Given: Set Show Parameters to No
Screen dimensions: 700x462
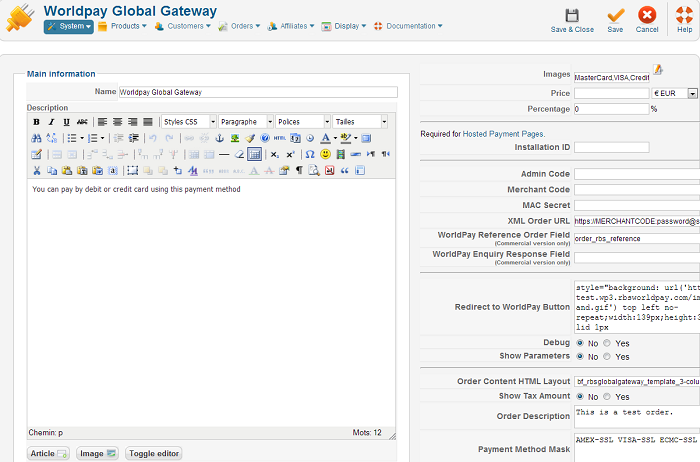Looking at the screenshot, I should [x=580, y=356].
